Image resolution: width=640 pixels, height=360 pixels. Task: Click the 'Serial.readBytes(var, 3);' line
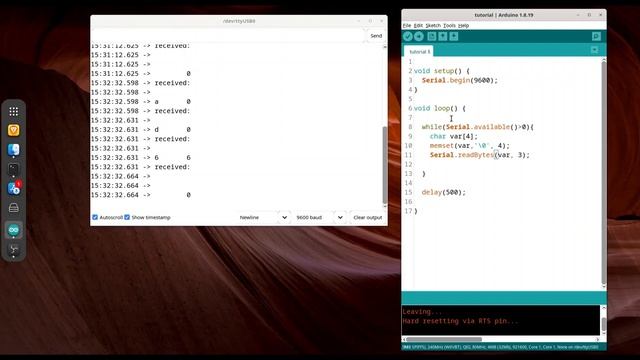(x=479, y=155)
